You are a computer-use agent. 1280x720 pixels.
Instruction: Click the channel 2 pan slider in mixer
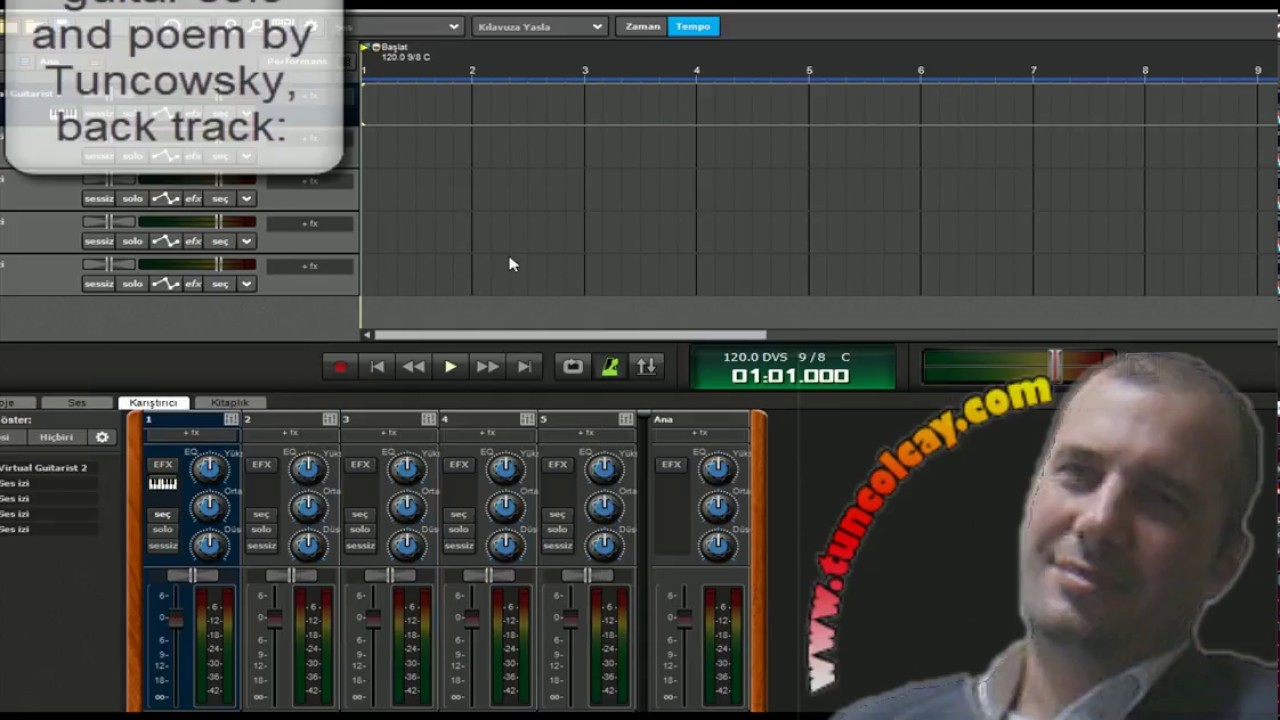291,575
